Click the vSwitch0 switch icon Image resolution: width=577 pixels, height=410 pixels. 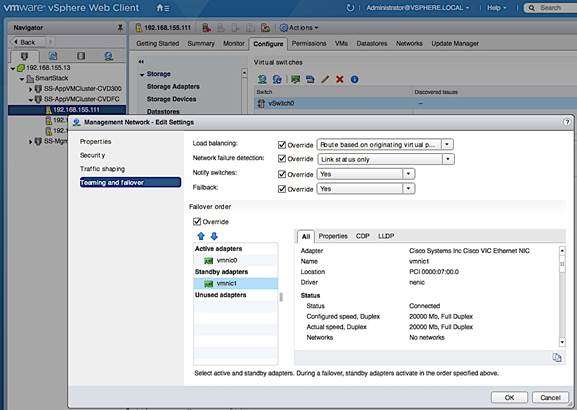tap(261, 103)
